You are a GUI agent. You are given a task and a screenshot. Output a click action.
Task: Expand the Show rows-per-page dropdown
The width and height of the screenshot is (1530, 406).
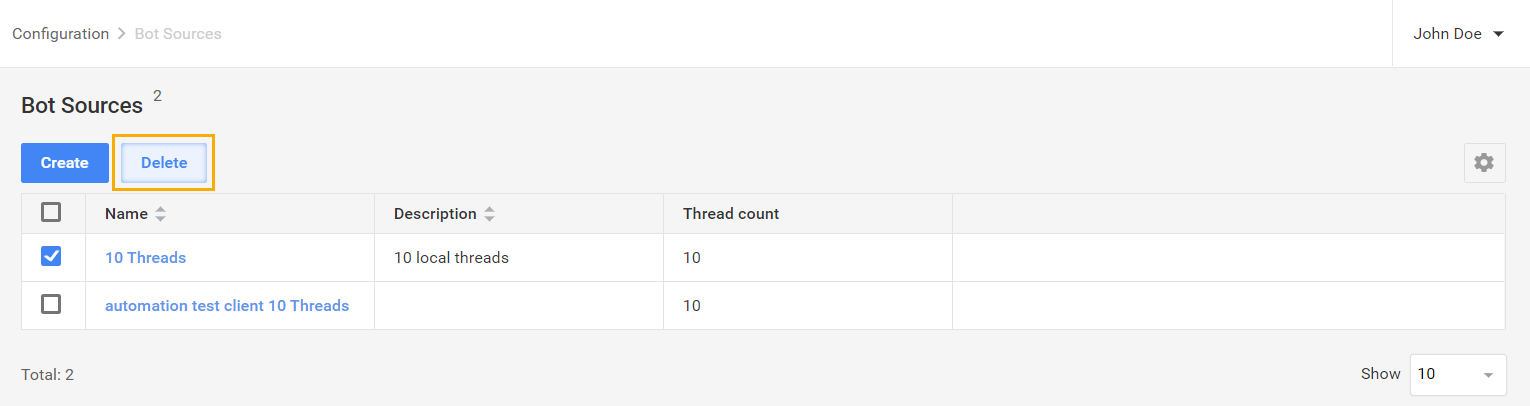pyautogui.click(x=1458, y=374)
